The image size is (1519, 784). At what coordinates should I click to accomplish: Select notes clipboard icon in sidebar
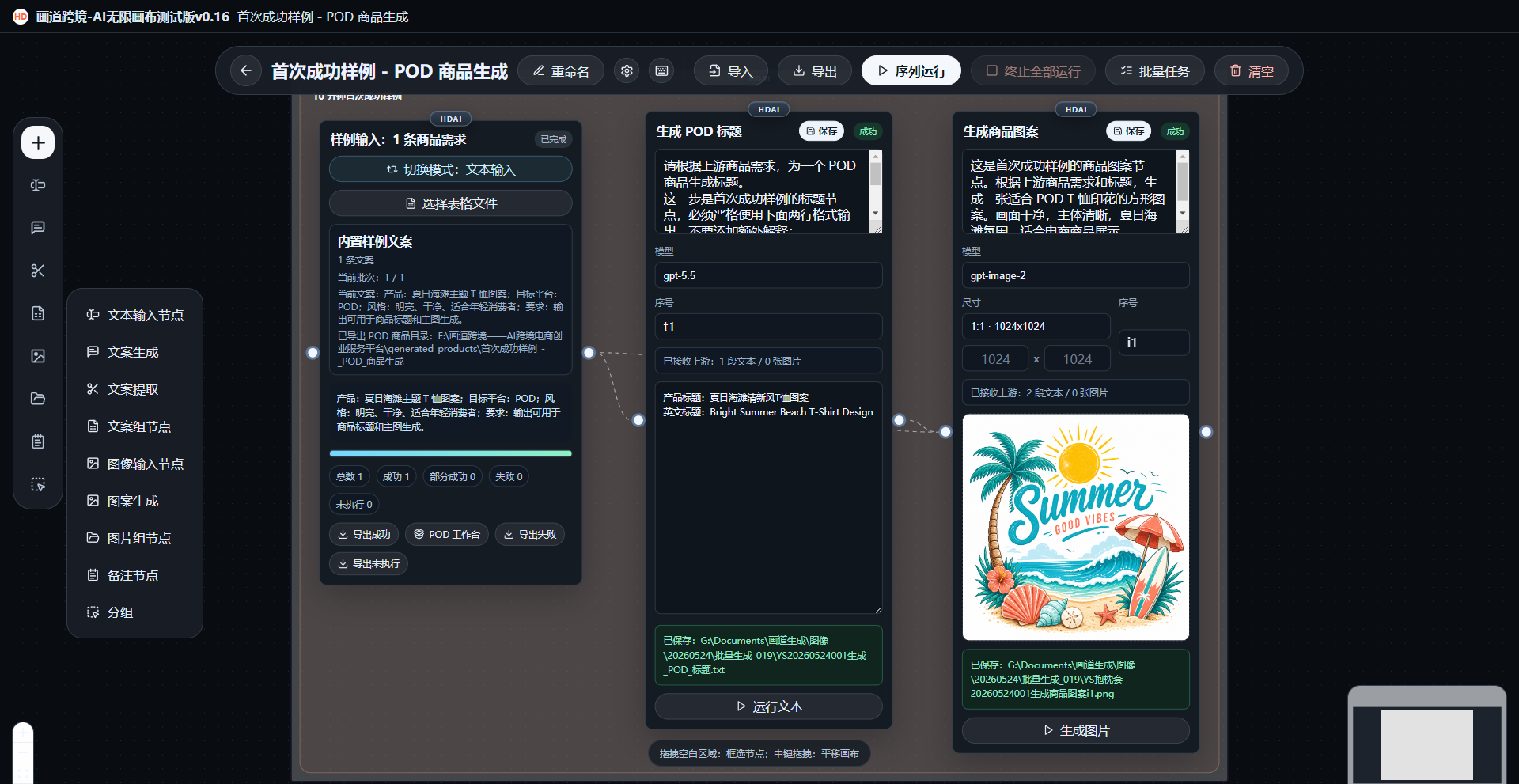pos(38,441)
